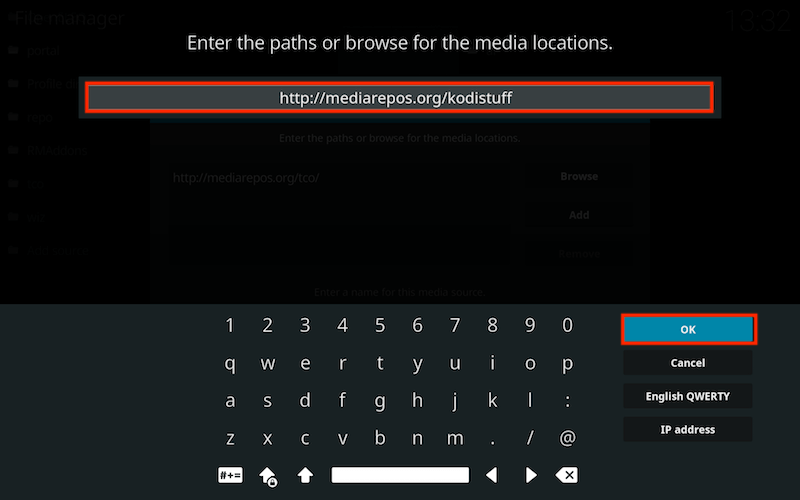The width and height of the screenshot is (800, 500).
Task: Tap the @ symbol key
Action: (567, 438)
